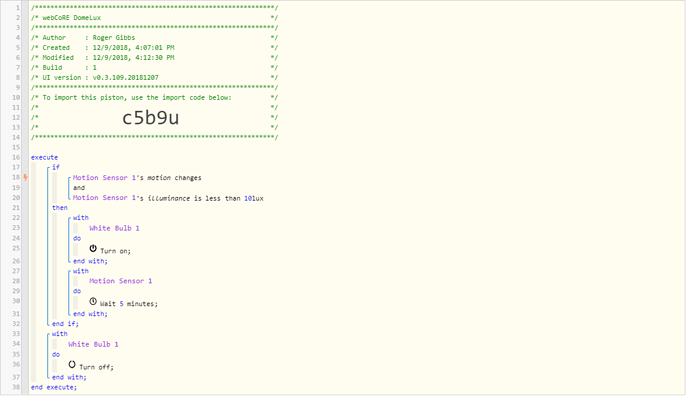Image resolution: width=690 pixels, height=396 pixels.
Task: Select the 'Wait 5 minutes;' action
Action: pyautogui.click(x=128, y=304)
